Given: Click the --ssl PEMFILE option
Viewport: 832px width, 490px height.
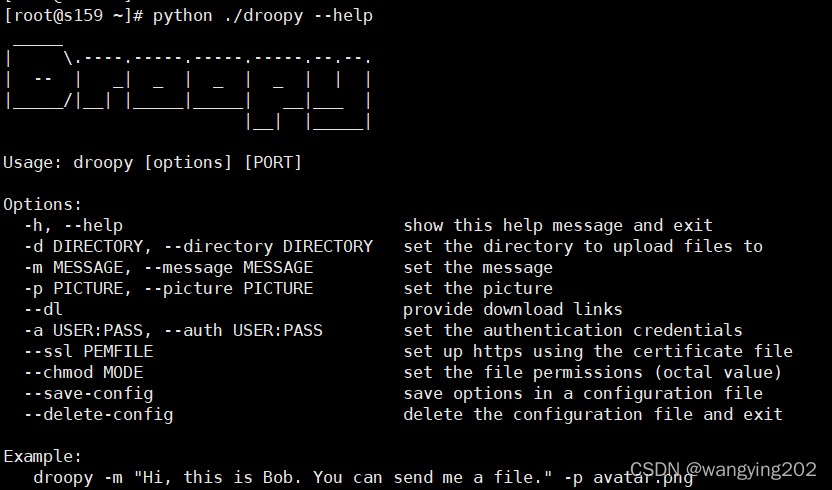Looking at the screenshot, I should point(88,351).
